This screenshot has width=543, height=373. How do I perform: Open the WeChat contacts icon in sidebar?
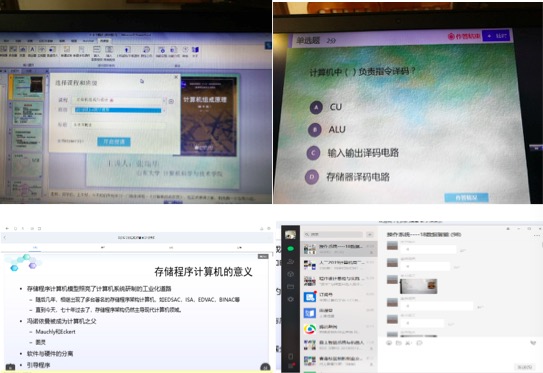click(291, 261)
